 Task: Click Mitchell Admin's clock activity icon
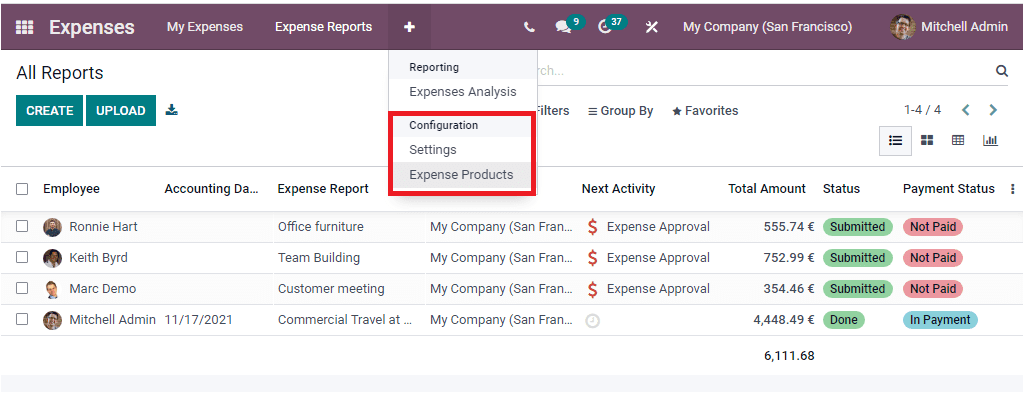coord(592,321)
